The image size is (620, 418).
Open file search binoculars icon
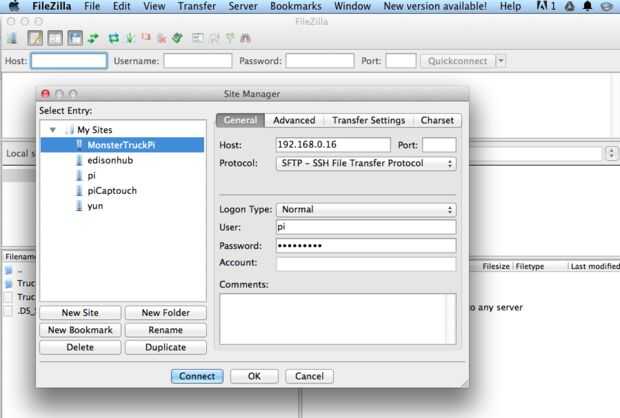coord(246,38)
